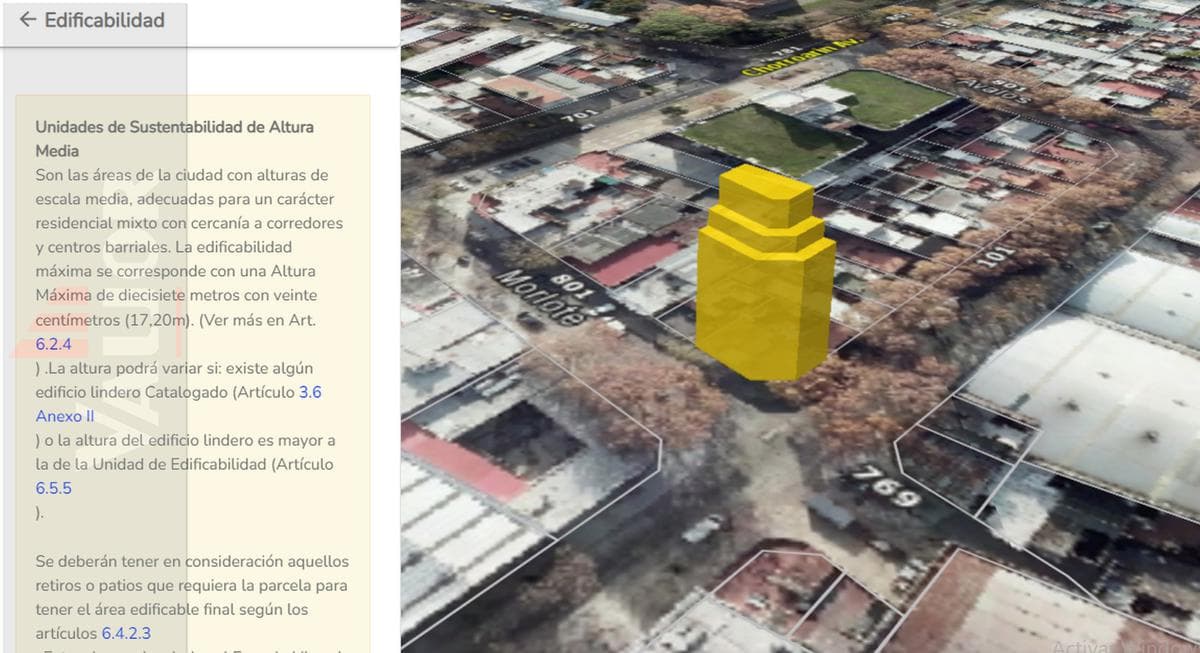Click the back arrow next to Edificabilidad

[x=27, y=20]
